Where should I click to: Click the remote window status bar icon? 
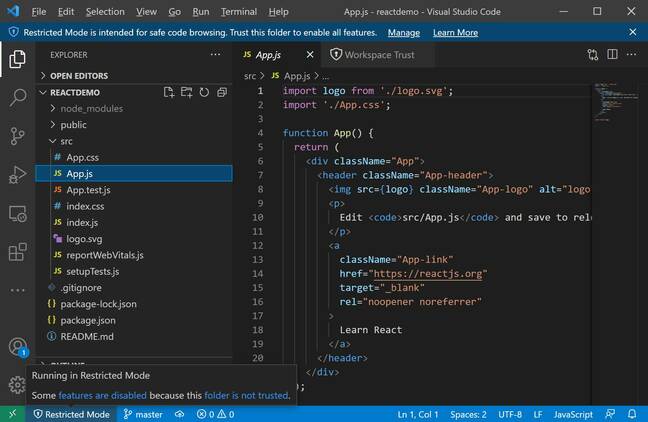click(13, 414)
